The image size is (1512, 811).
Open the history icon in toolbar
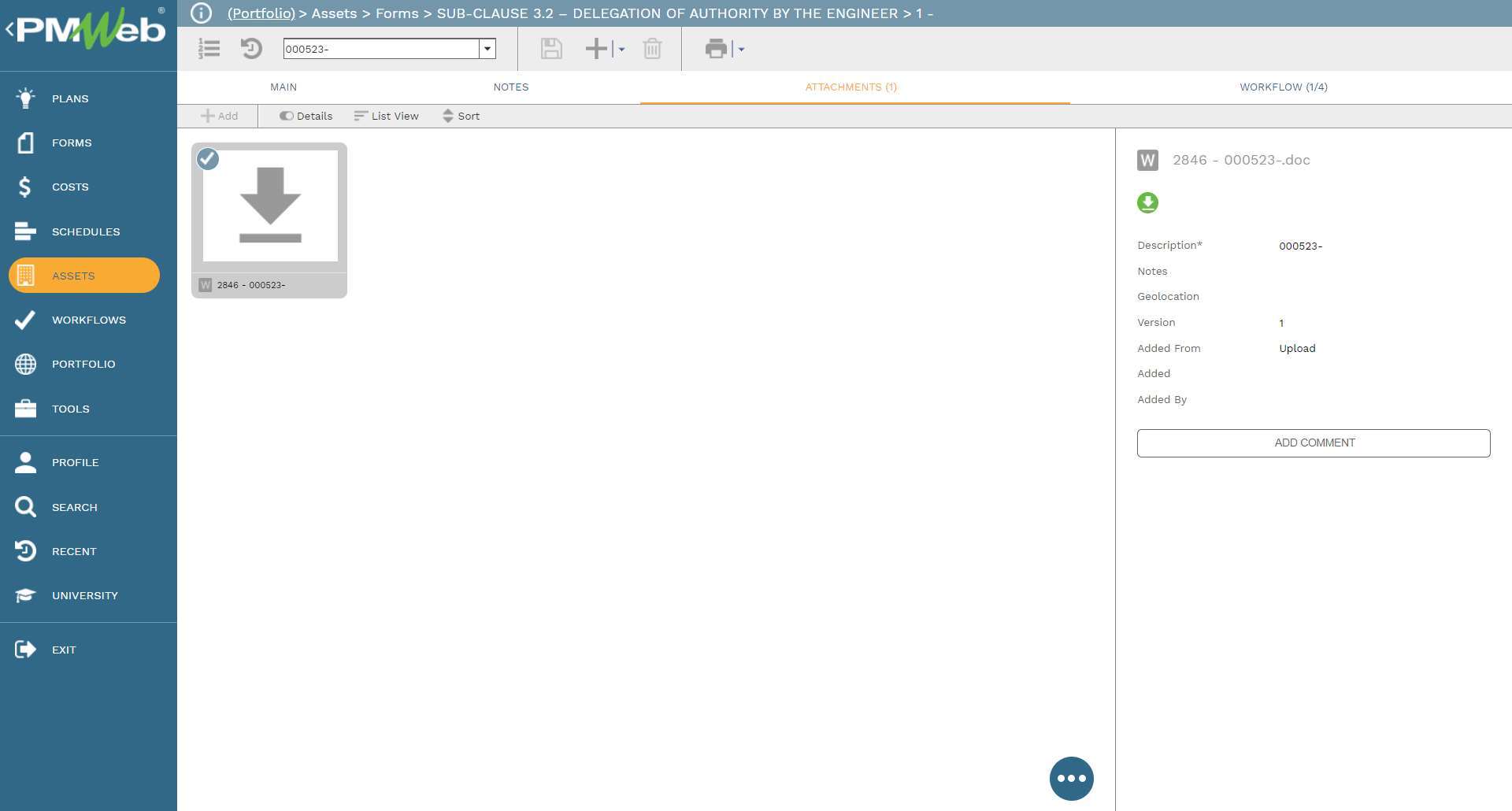(251, 49)
